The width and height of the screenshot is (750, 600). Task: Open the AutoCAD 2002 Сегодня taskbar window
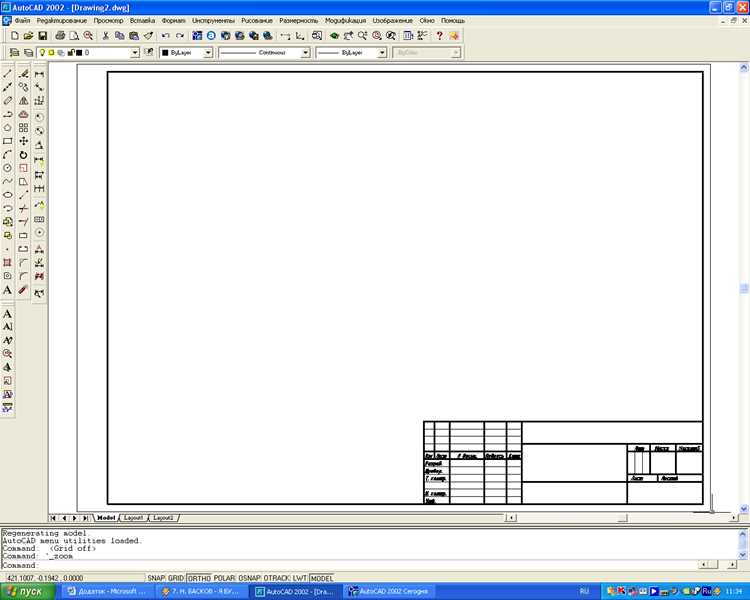pos(388,592)
